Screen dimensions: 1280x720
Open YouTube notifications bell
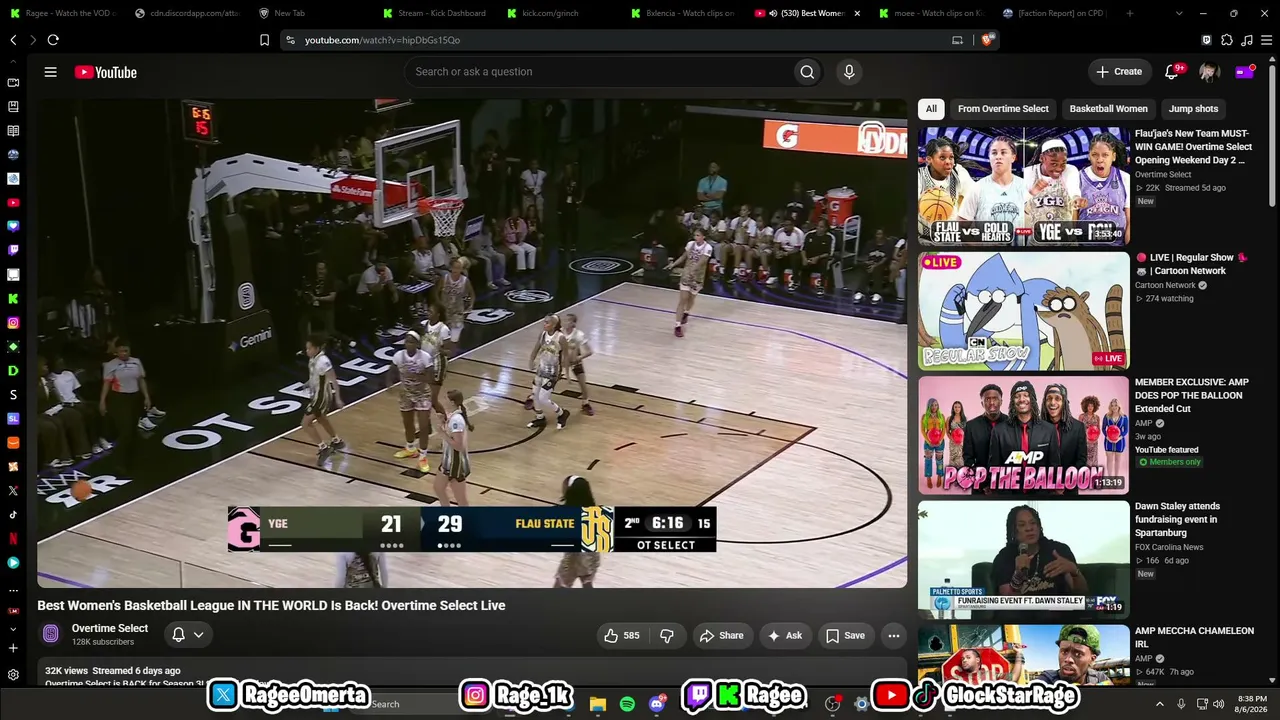pyautogui.click(x=1172, y=72)
